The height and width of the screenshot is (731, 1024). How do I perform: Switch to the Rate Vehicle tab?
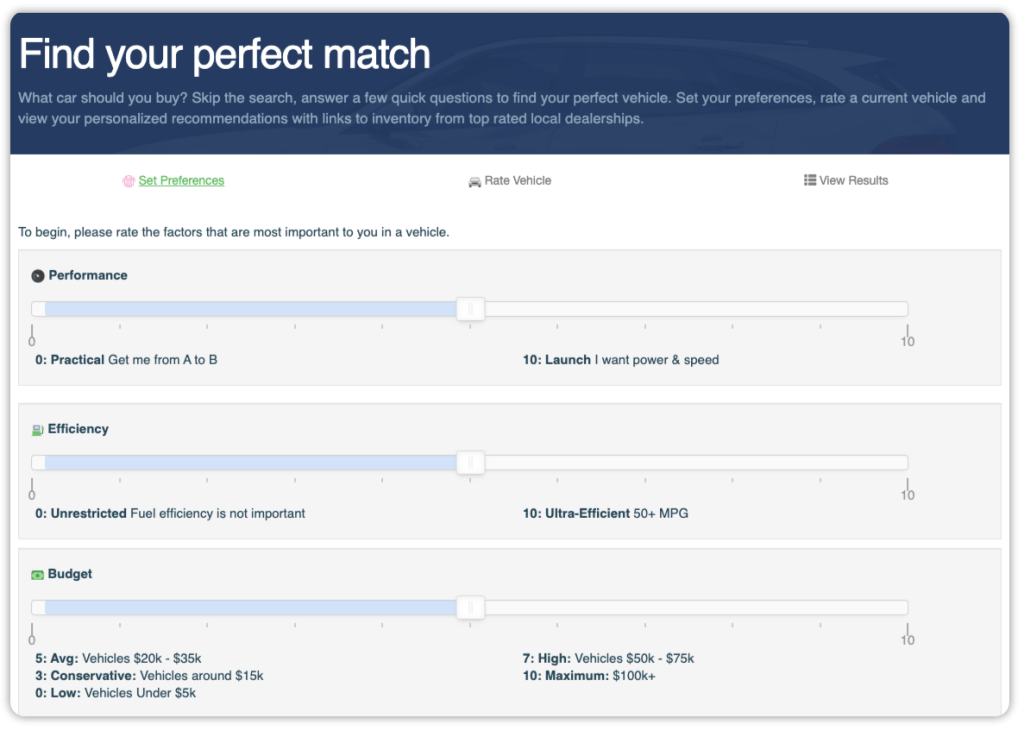click(x=517, y=180)
